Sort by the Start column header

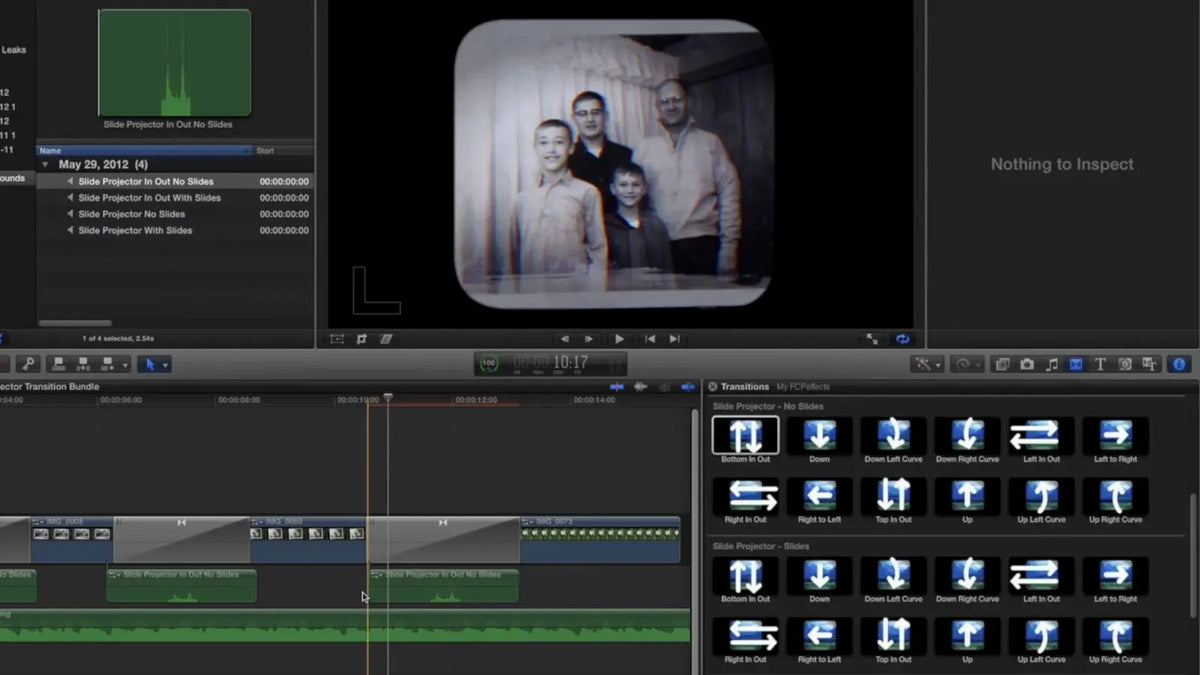(x=283, y=151)
